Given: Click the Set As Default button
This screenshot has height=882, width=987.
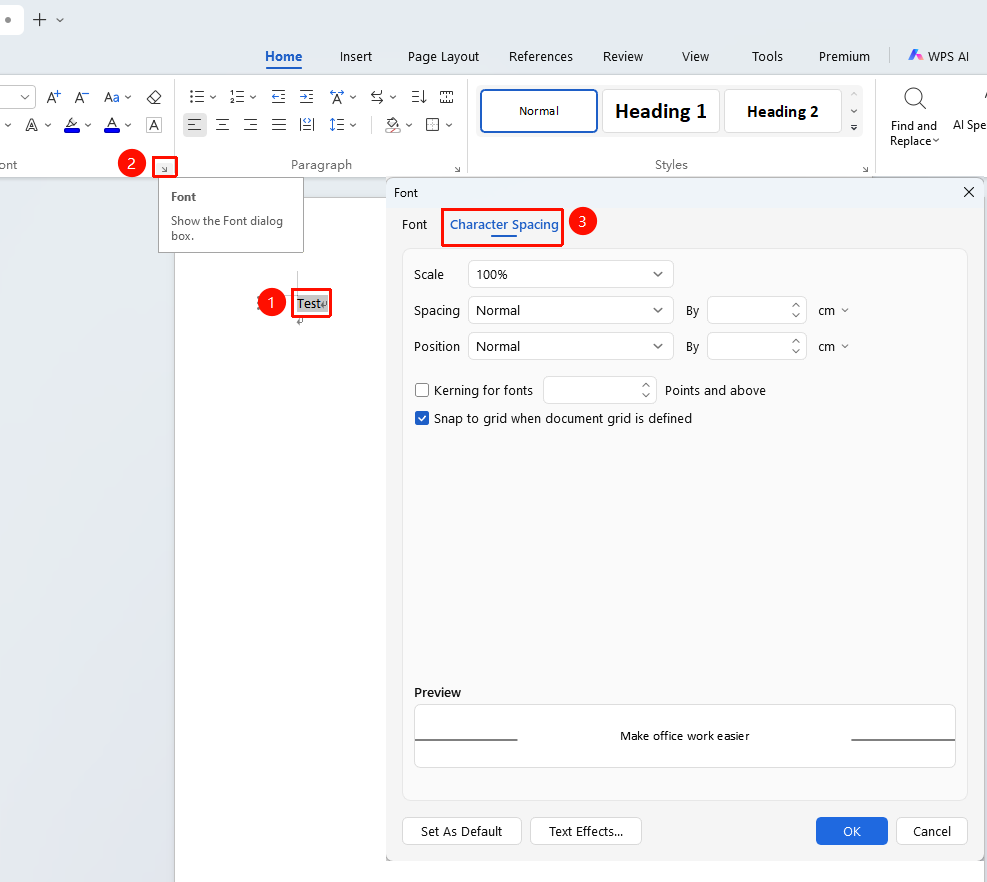Looking at the screenshot, I should pyautogui.click(x=461, y=831).
